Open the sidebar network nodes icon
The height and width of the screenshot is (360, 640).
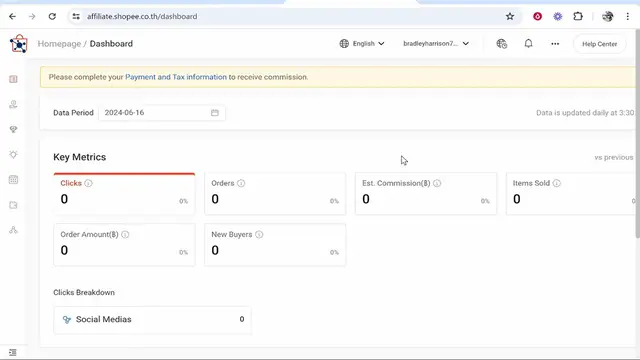[13, 230]
